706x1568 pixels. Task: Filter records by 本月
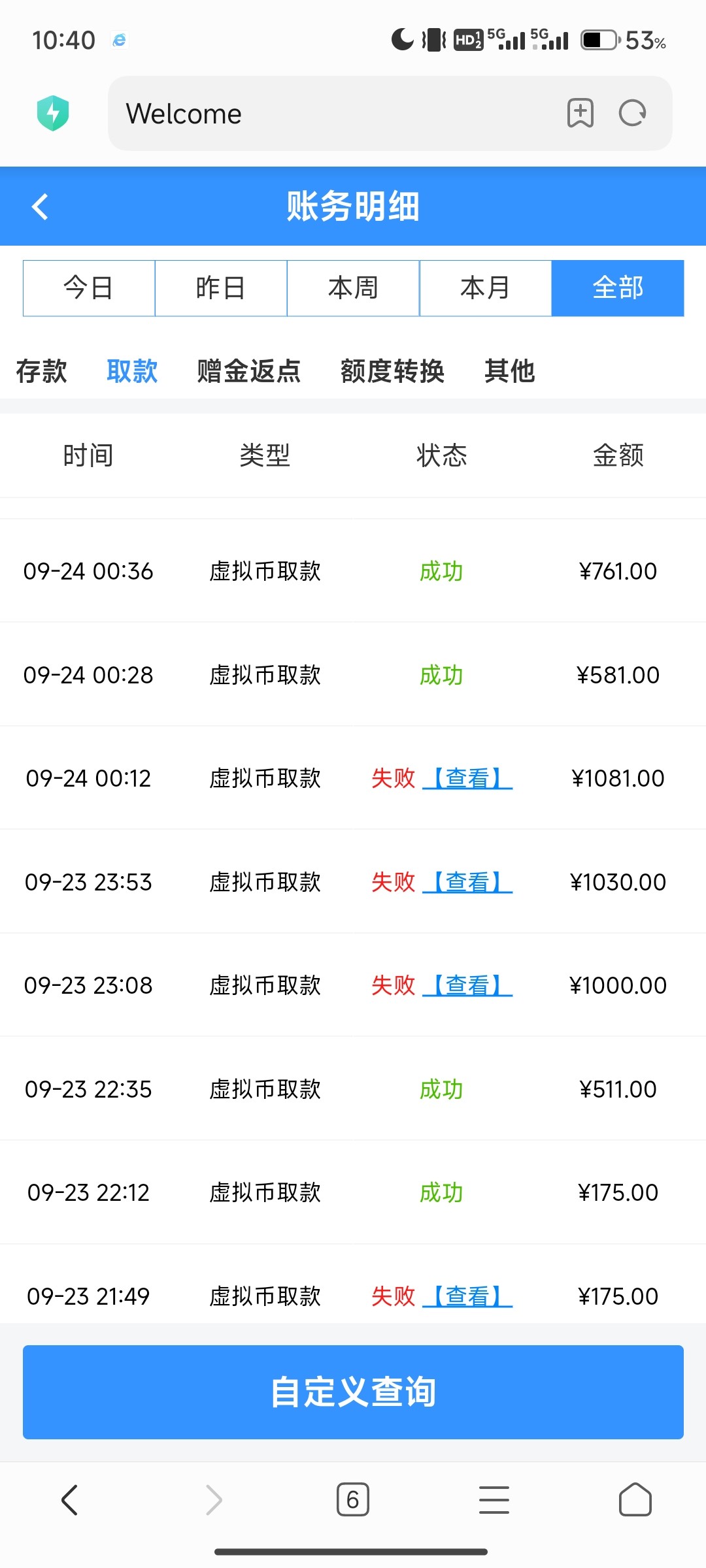pos(485,288)
